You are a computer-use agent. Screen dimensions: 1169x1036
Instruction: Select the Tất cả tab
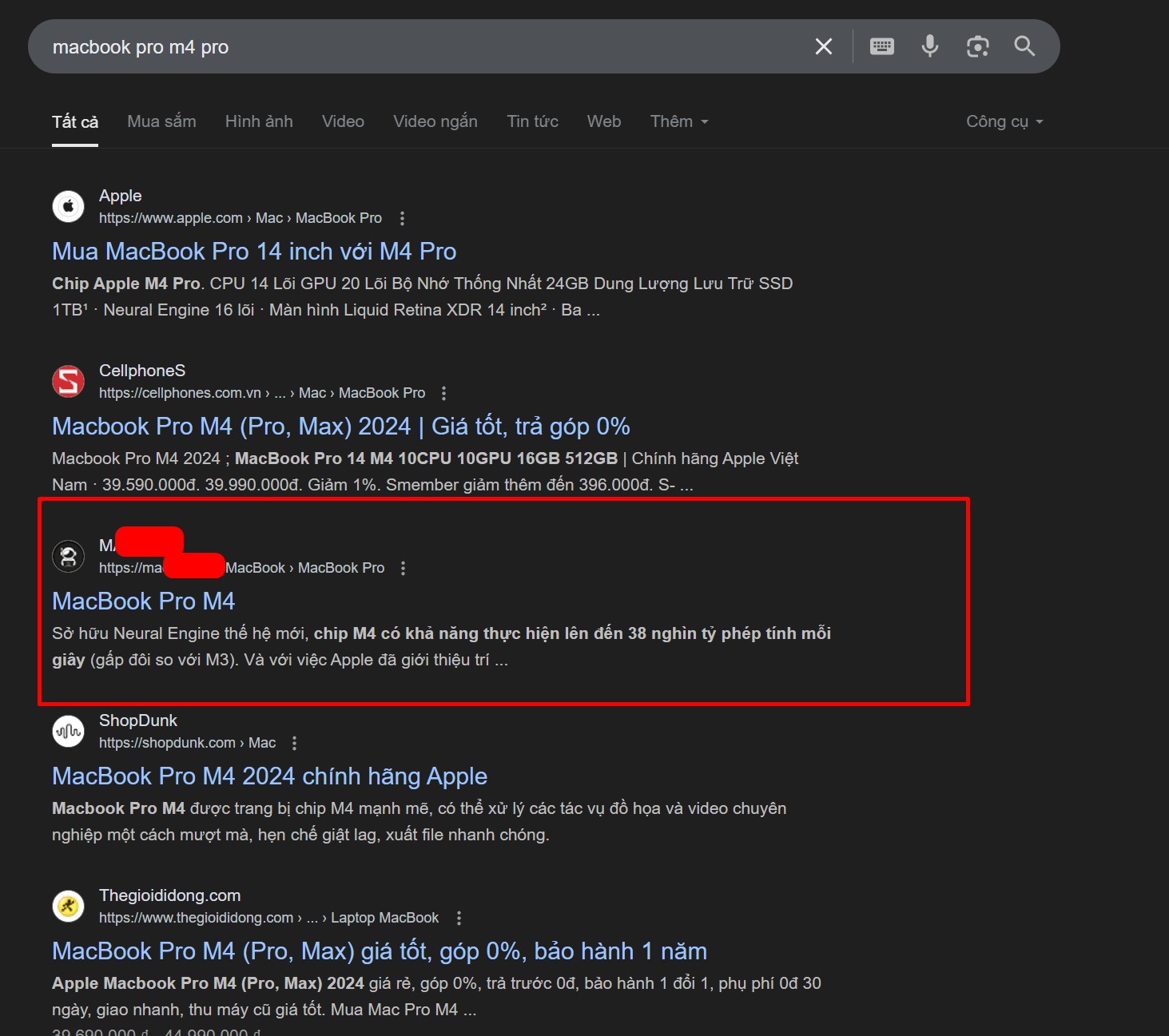(75, 121)
